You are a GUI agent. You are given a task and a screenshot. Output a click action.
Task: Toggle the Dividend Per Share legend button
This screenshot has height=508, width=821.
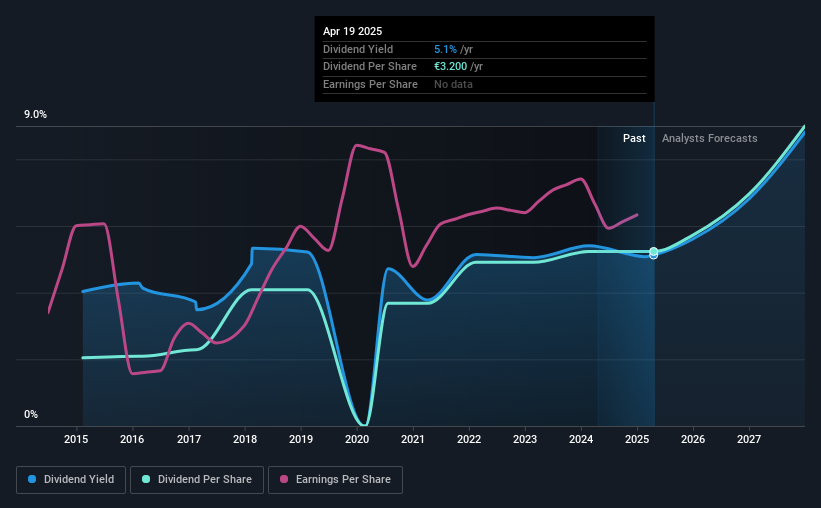[197, 480]
